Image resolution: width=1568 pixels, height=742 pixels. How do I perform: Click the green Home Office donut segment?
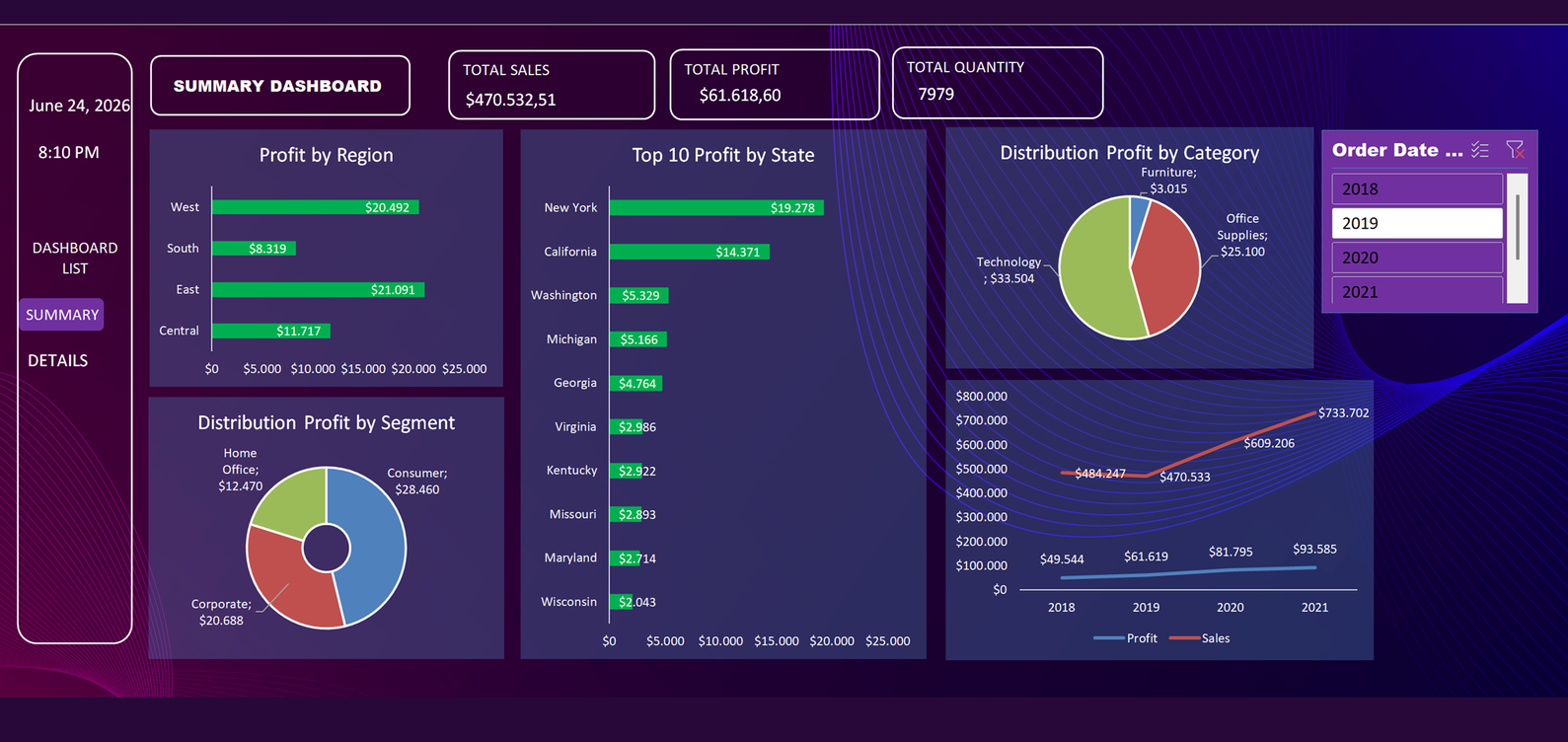pyautogui.click(x=291, y=500)
